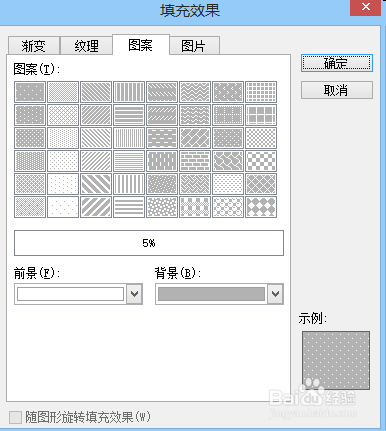
Task: Cancel with the 取消 button
Action: coord(337,90)
